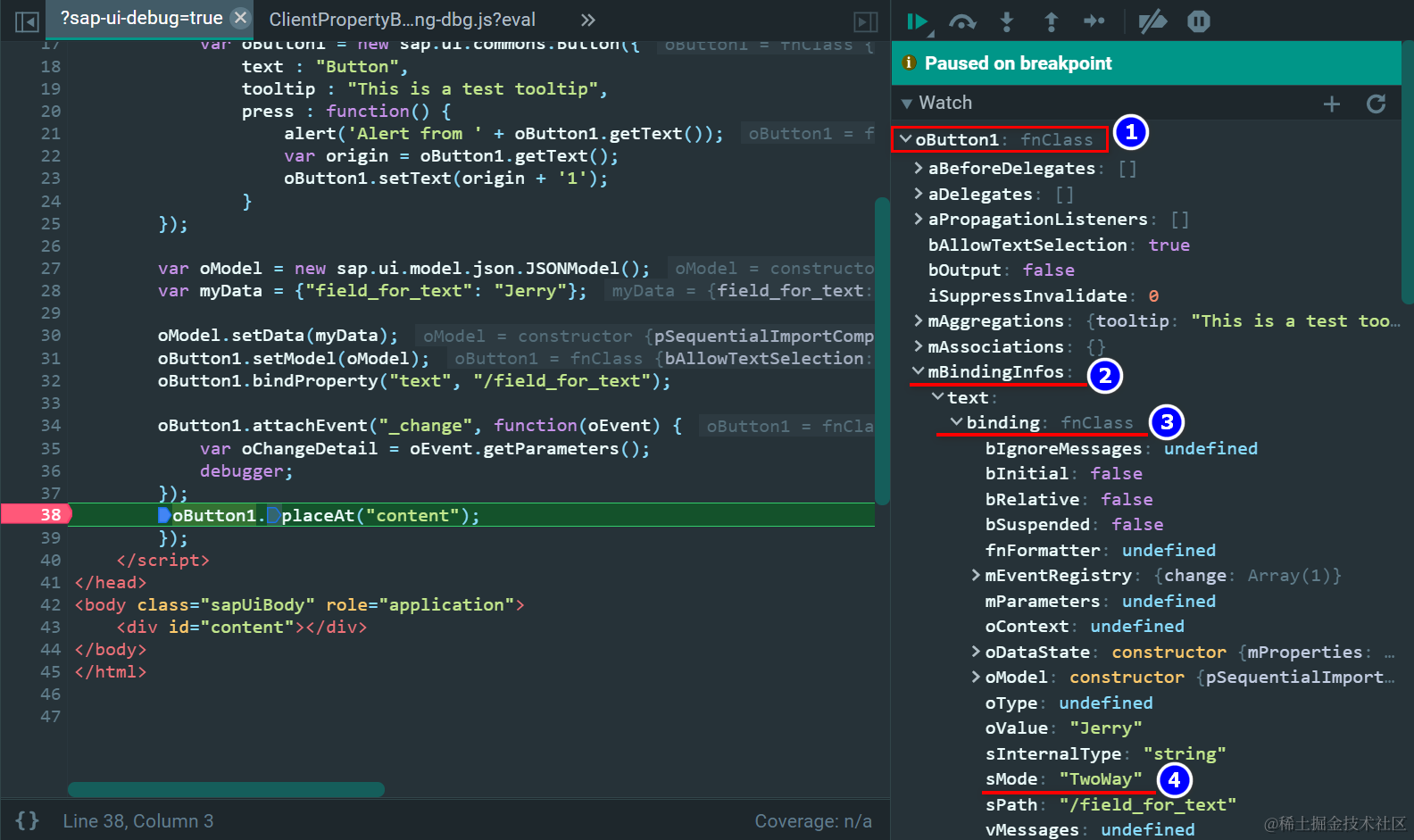Refresh watch expressions
1414x840 pixels.
(1377, 104)
